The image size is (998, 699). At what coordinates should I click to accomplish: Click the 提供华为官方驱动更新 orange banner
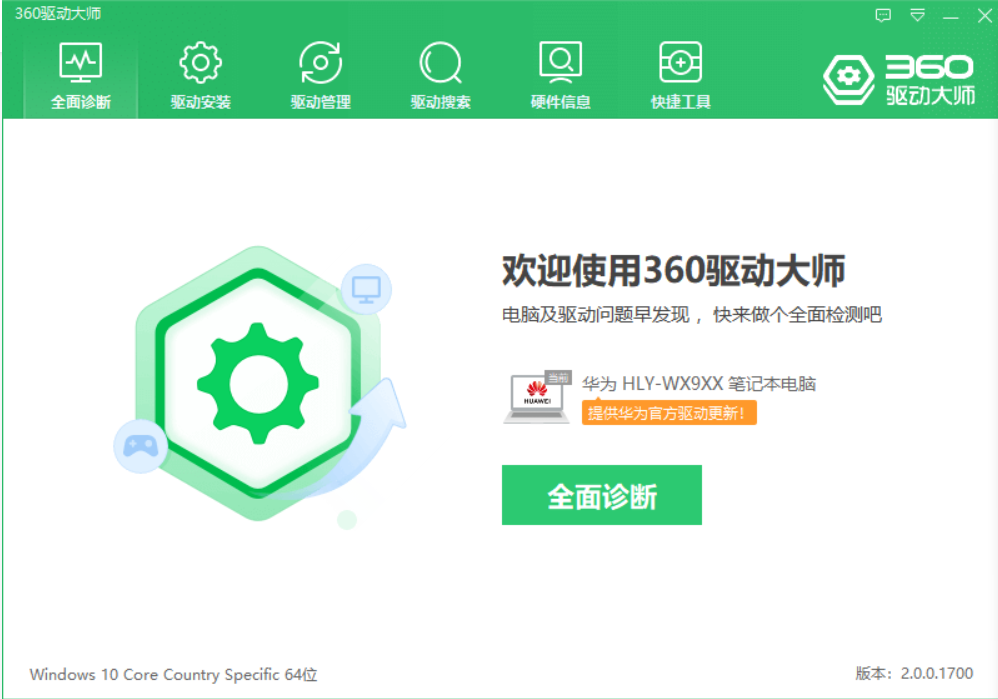pos(669,413)
